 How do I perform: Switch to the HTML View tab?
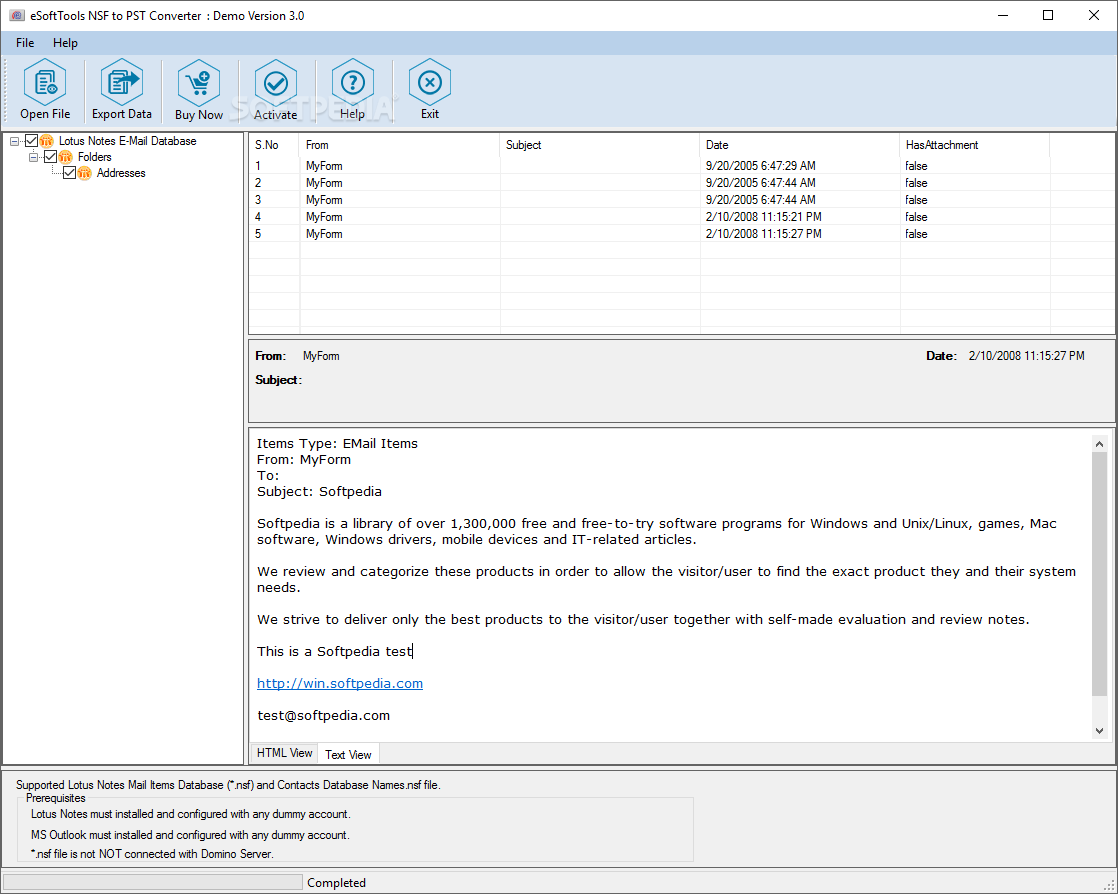pyautogui.click(x=284, y=753)
